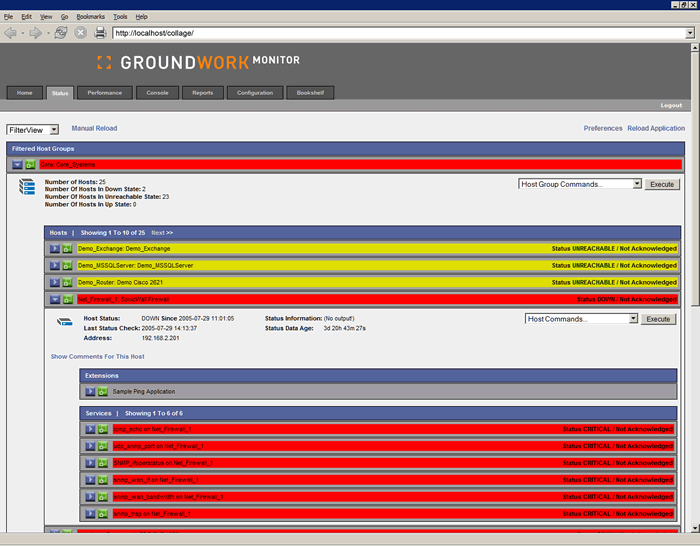Expand the icmp_echo service row

coord(90,429)
